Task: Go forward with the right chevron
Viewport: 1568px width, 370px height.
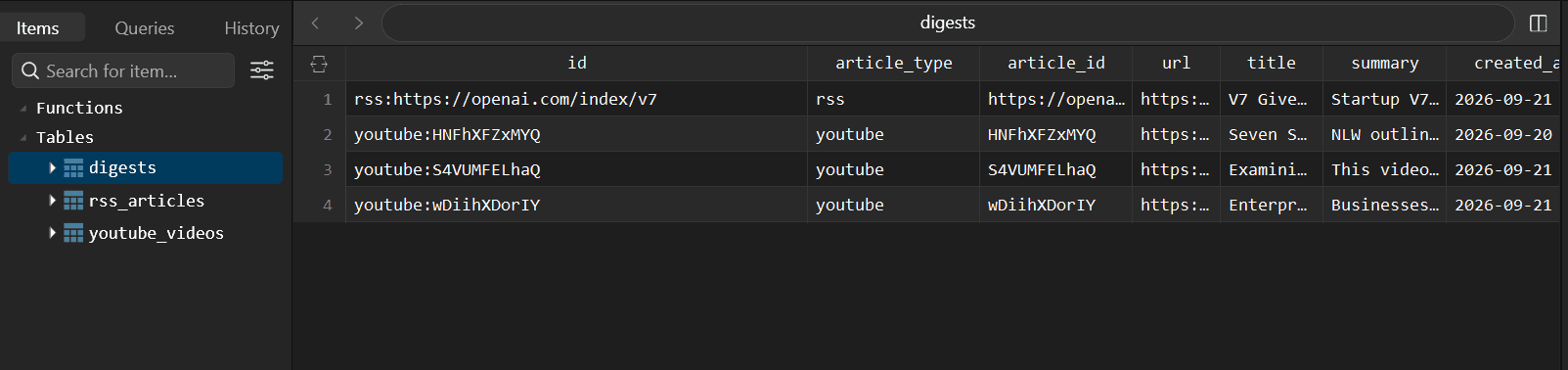Action: point(359,23)
